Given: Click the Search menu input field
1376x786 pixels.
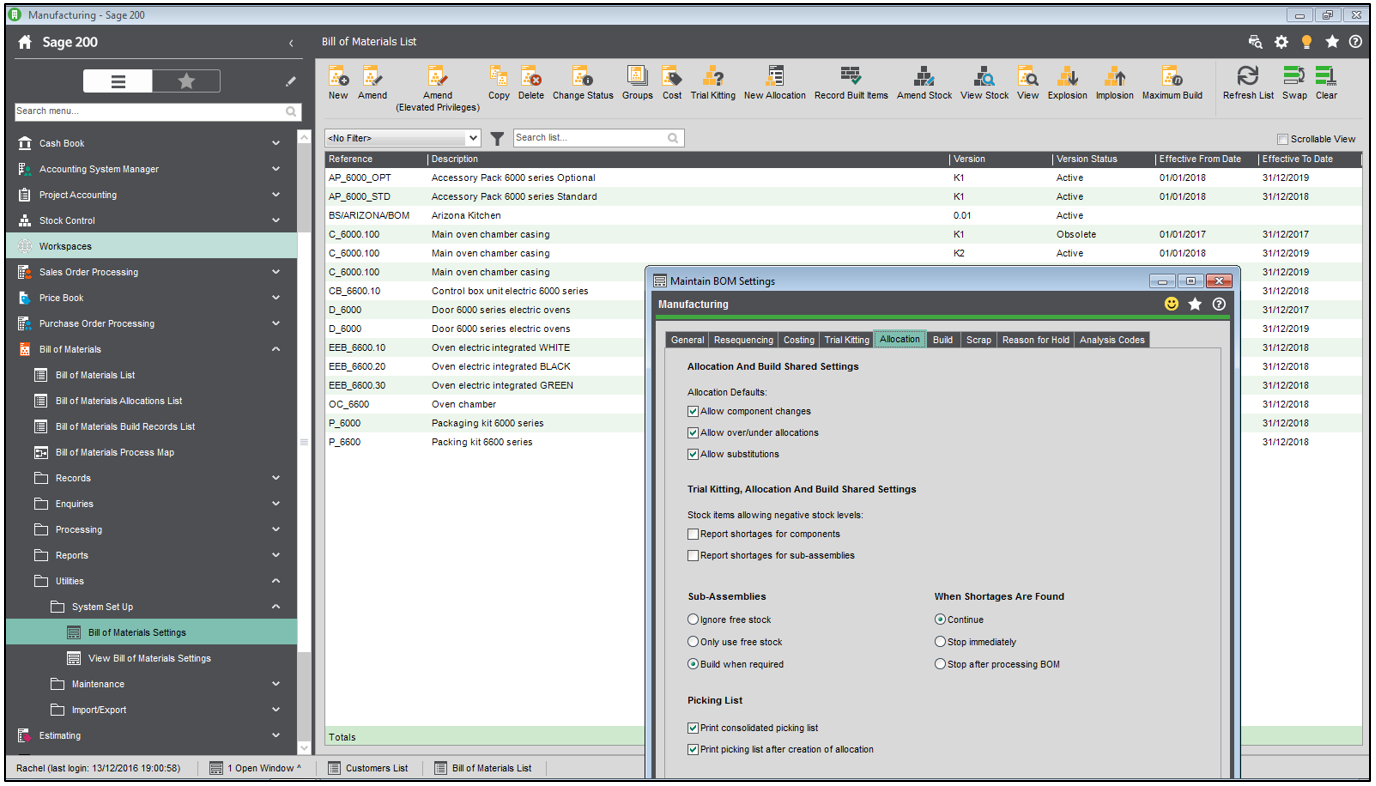Looking at the screenshot, I should [x=149, y=111].
